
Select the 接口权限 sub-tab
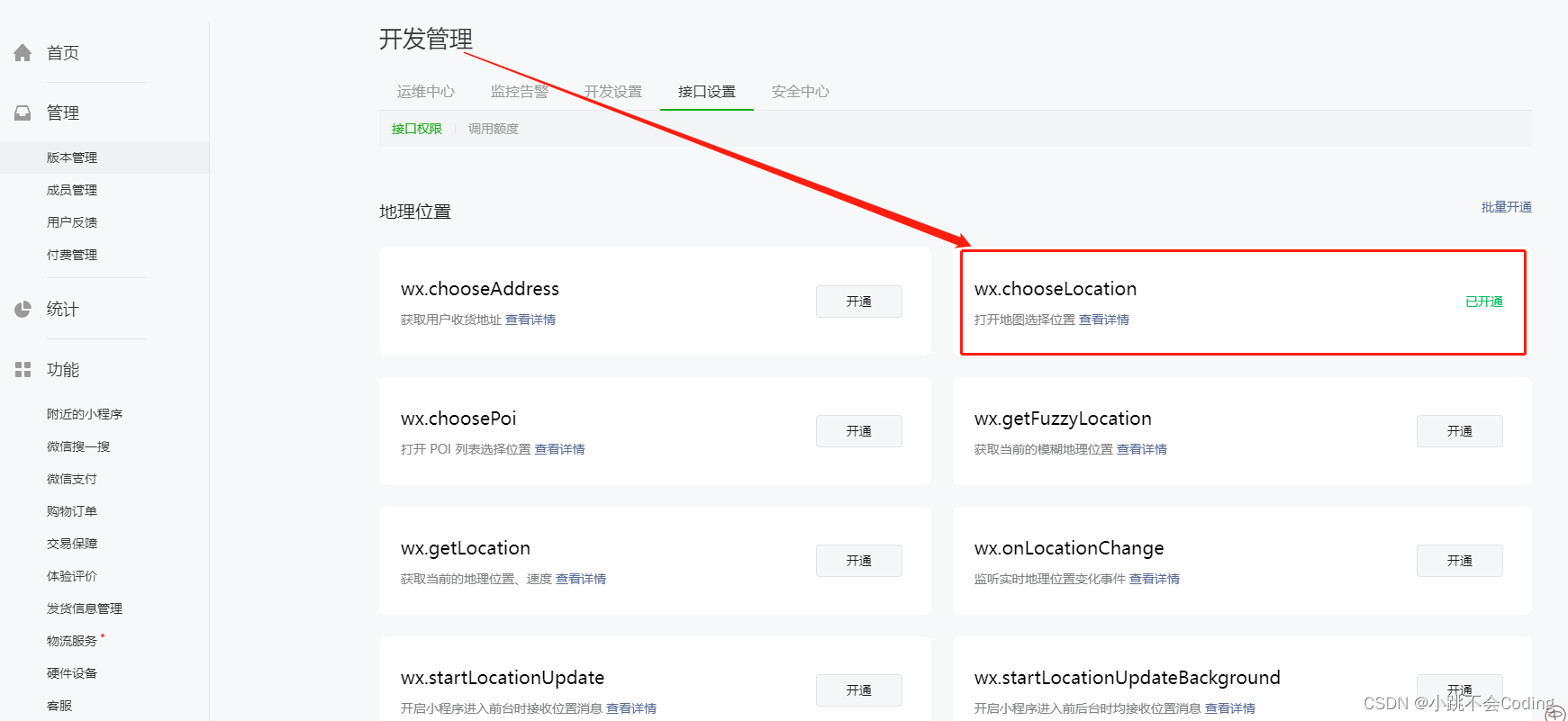[x=417, y=129]
